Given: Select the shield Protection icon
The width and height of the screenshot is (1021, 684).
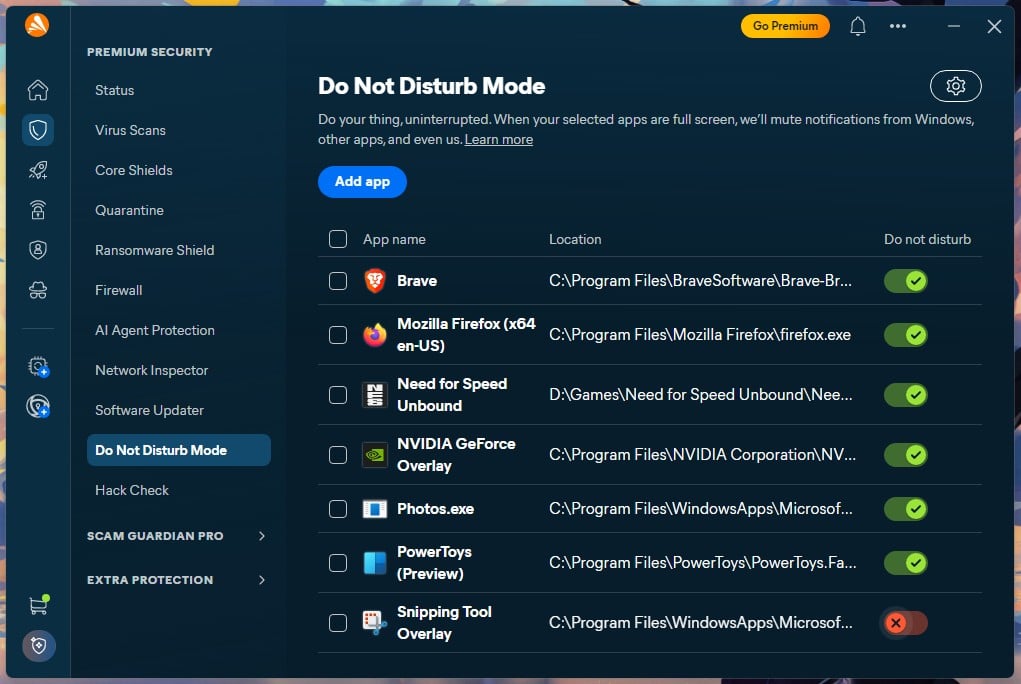Looking at the screenshot, I should point(38,130).
